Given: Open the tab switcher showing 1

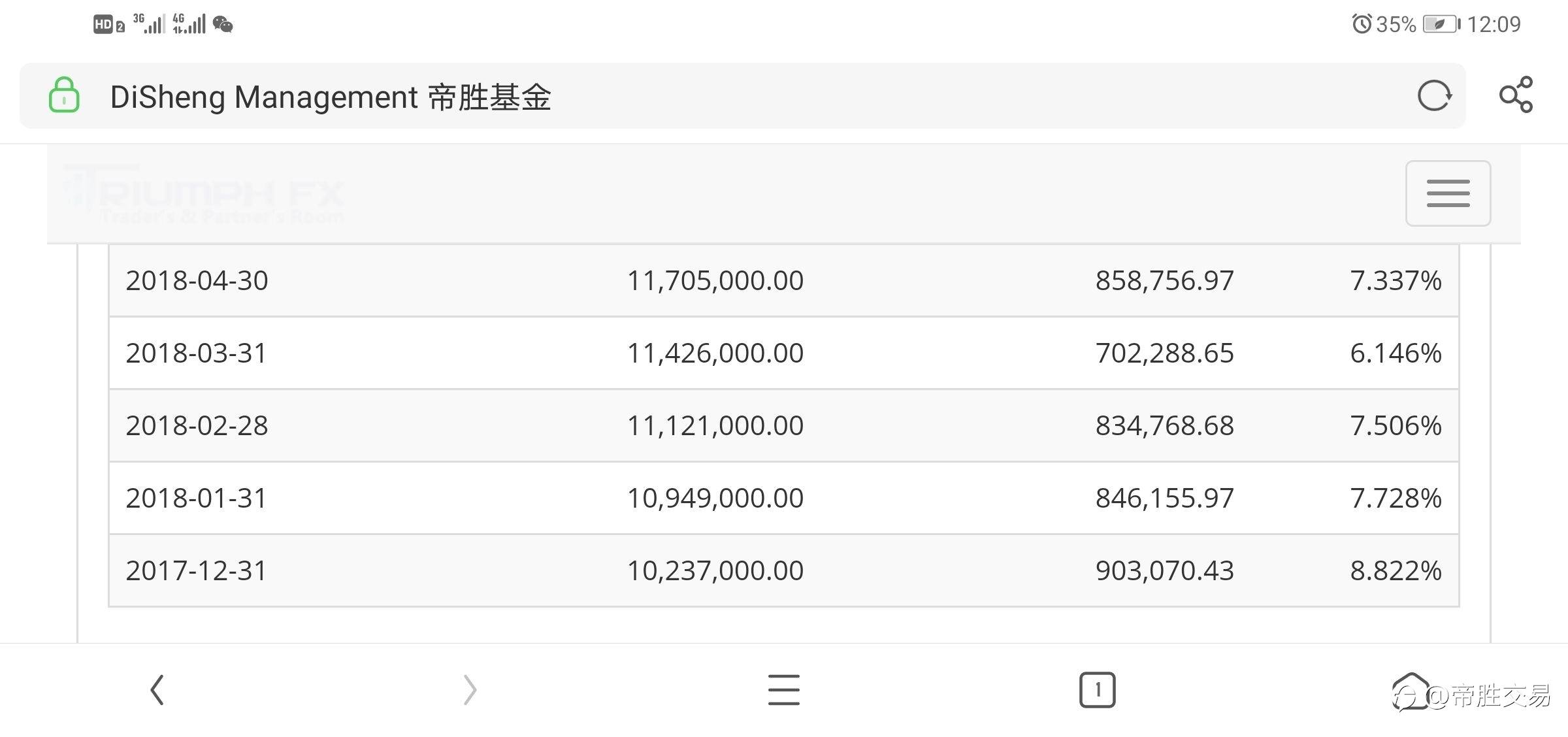Looking at the screenshot, I should [x=1097, y=690].
